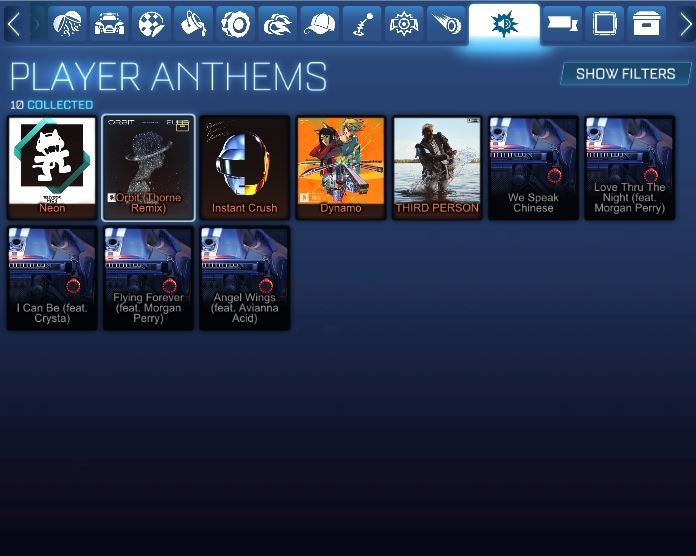Choose the Angel Wings anthem
696x556 pixels.
pos(245,278)
